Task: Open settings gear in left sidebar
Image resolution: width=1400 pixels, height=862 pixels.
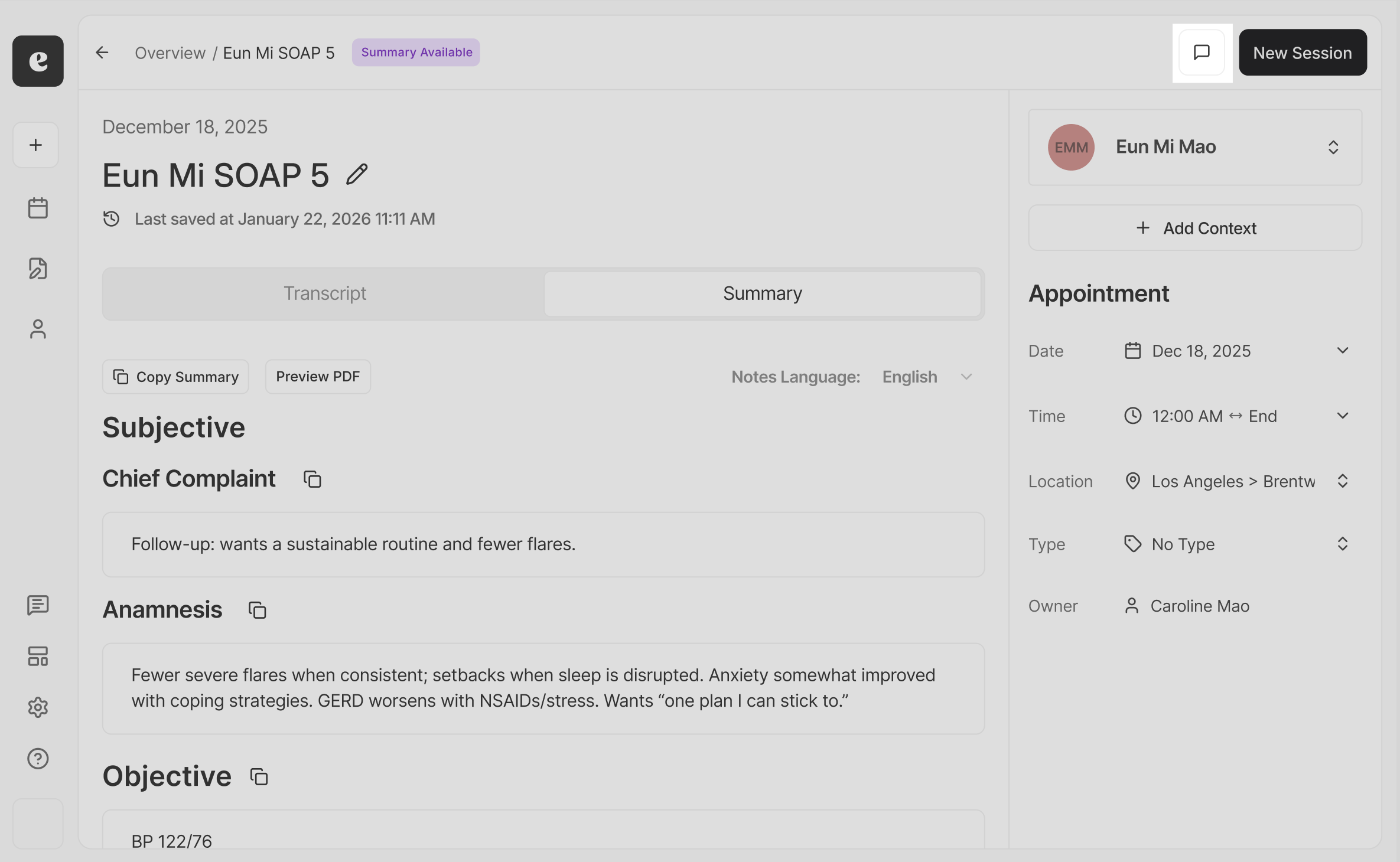Action: click(38, 707)
